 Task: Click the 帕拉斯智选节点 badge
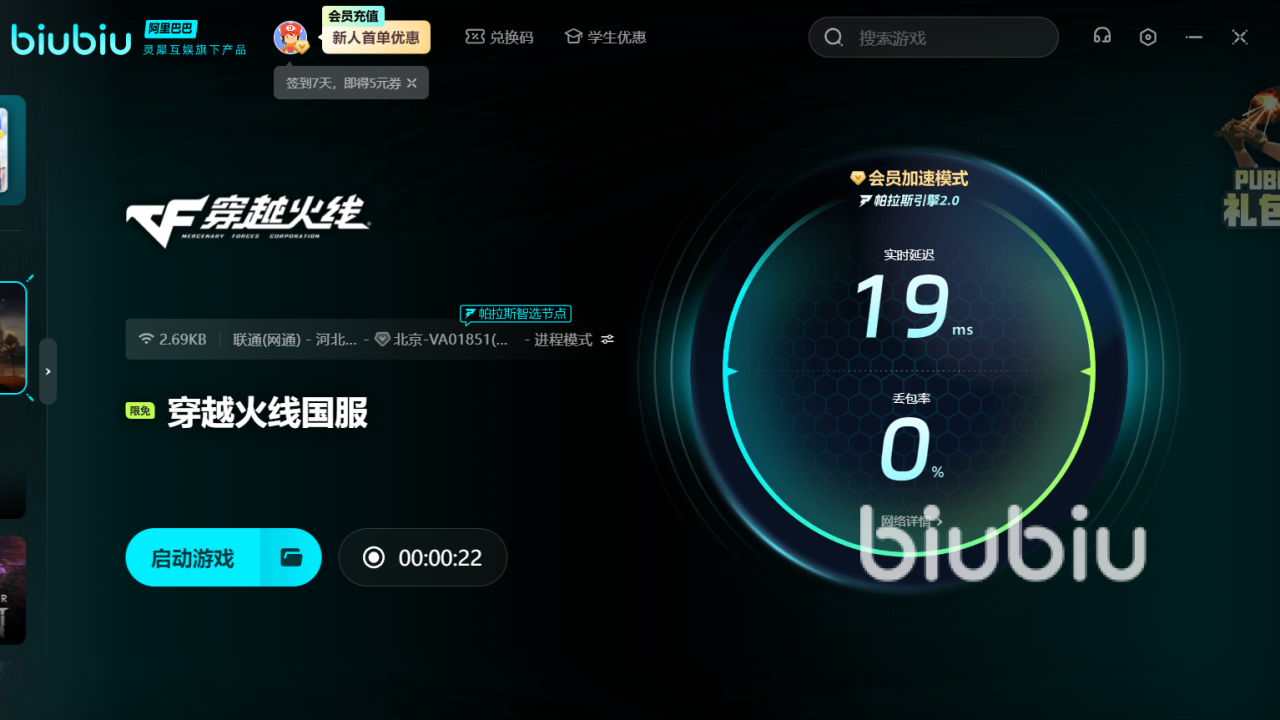[516, 314]
